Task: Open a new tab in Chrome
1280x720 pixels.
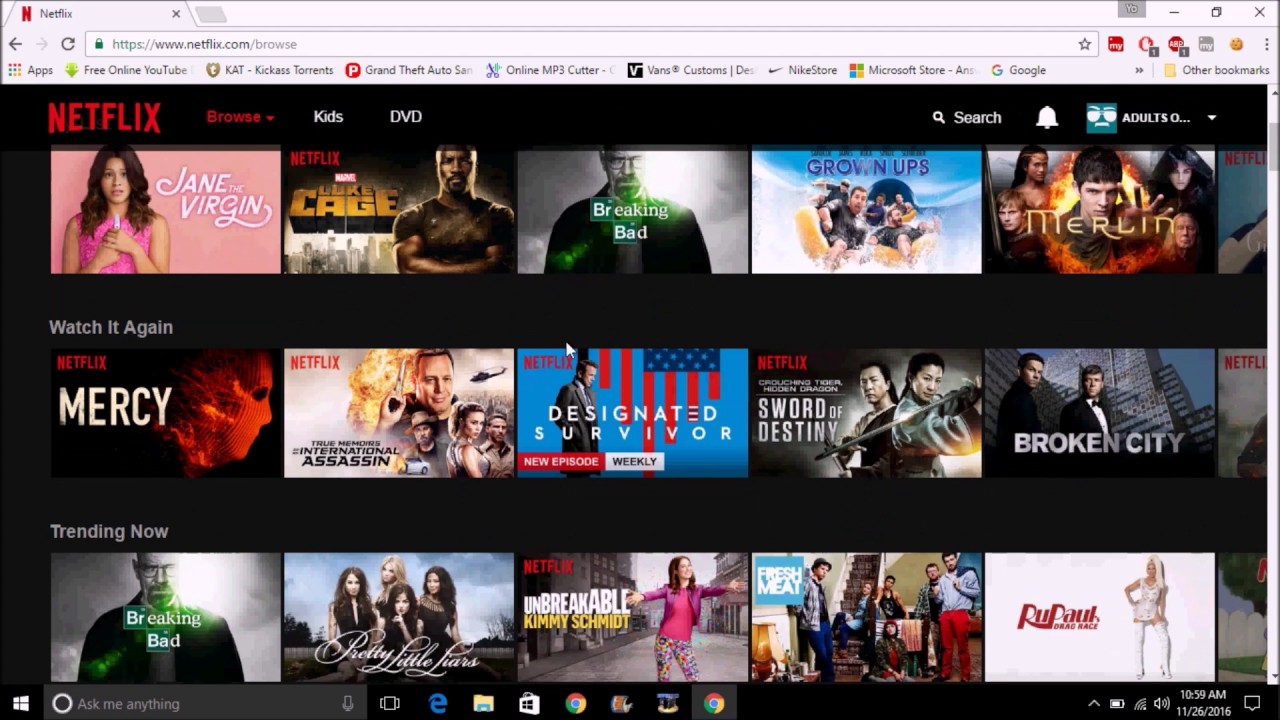Action: tap(211, 14)
